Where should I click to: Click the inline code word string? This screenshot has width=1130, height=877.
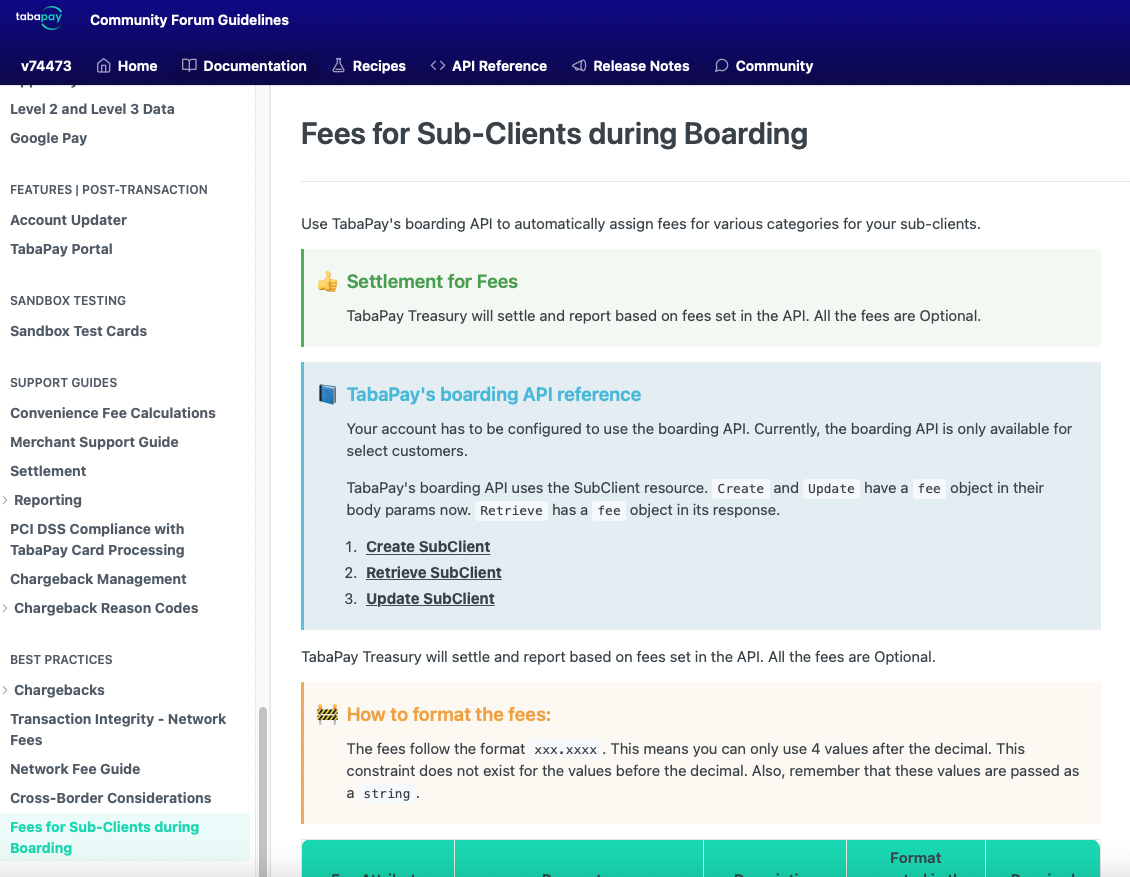pyautogui.click(x=387, y=794)
